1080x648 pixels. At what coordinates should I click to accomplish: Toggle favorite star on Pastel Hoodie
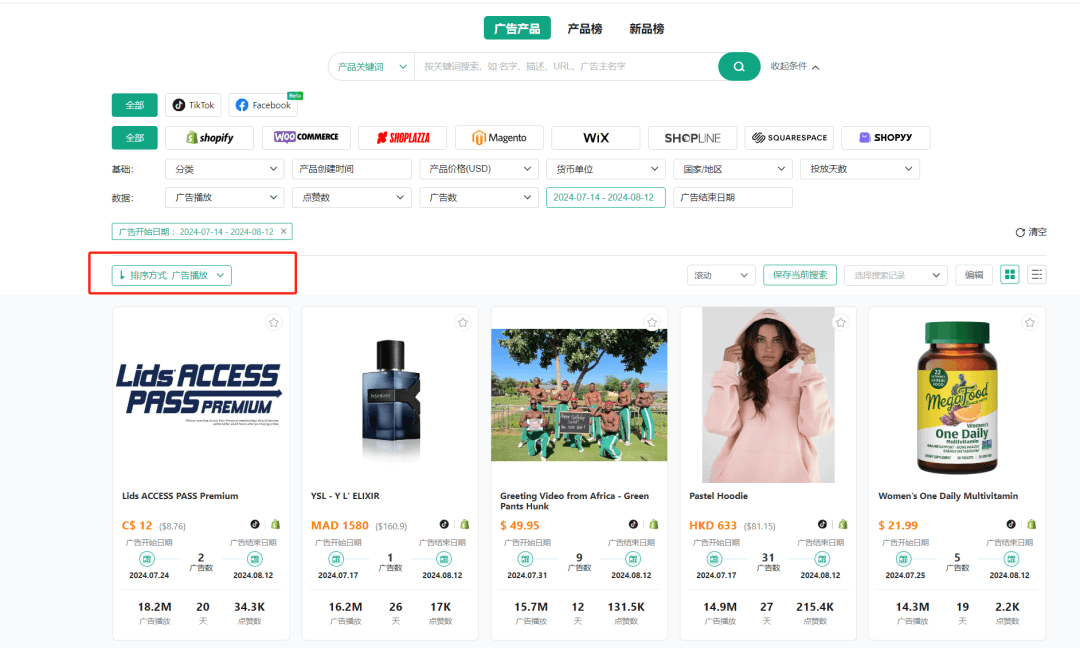pyautogui.click(x=840, y=322)
